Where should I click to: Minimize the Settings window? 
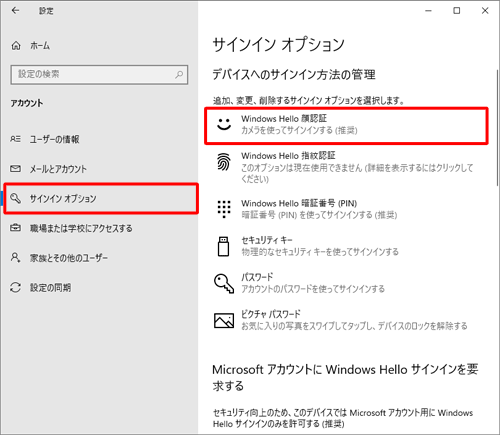click(x=428, y=11)
